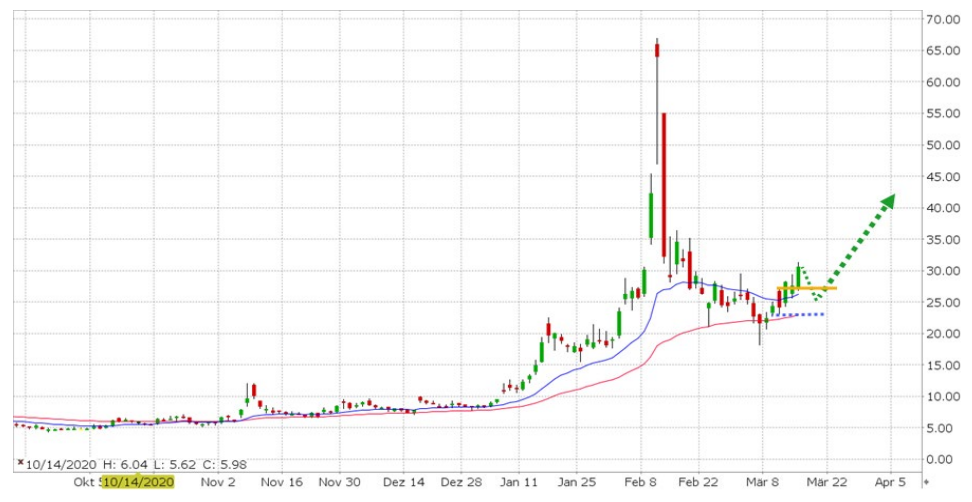
Task: Close the data readout with the x icon
Action: point(20,462)
